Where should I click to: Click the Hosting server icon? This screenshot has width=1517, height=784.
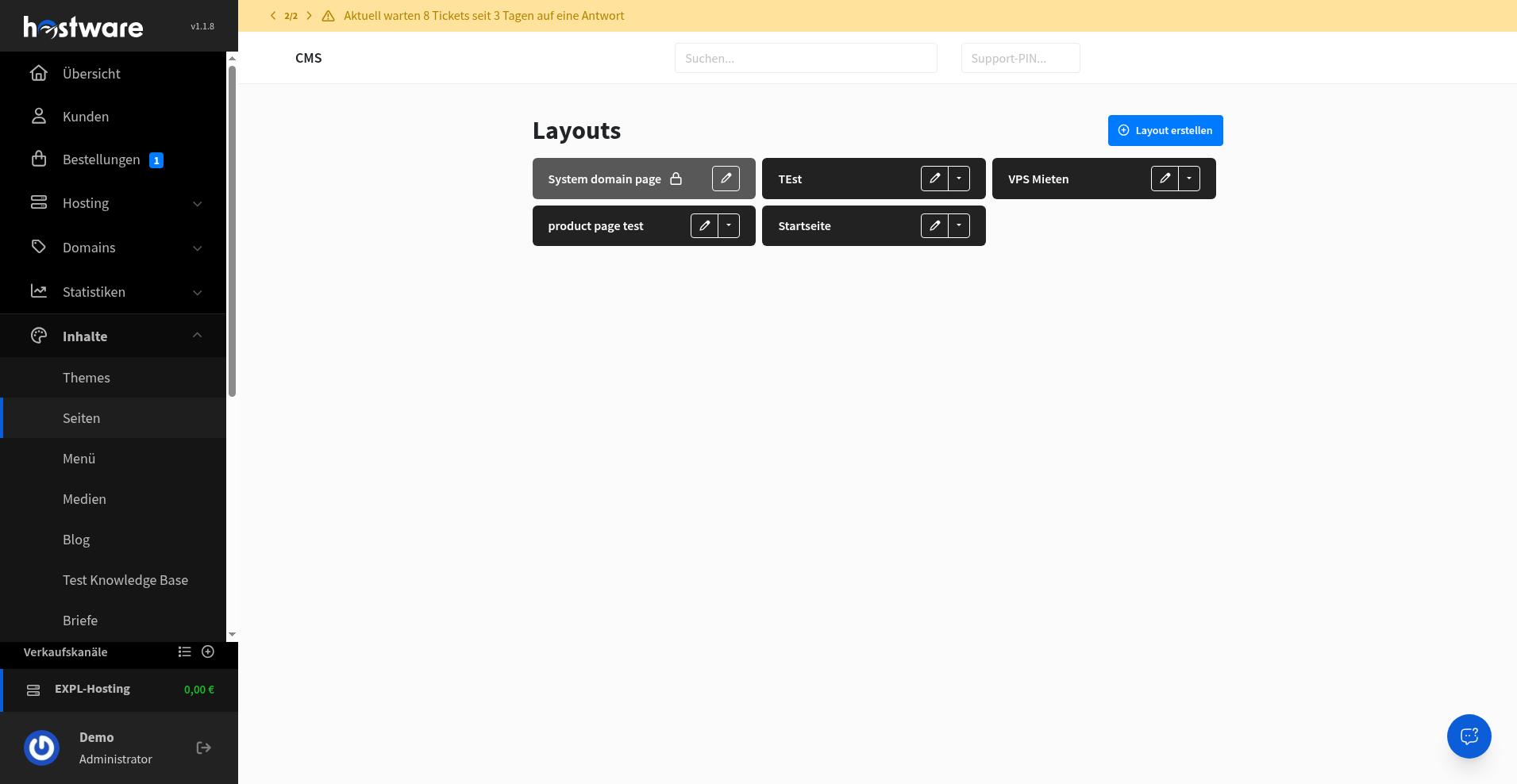[x=39, y=202]
